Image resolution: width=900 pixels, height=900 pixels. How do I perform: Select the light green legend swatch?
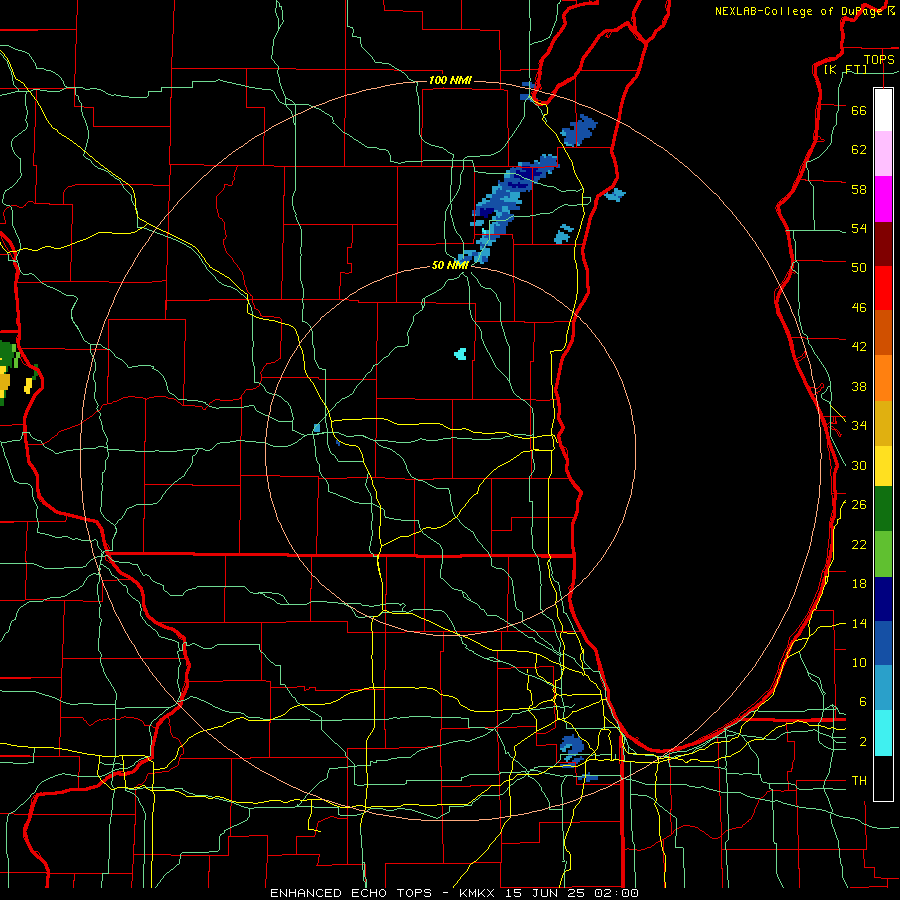pyautogui.click(x=883, y=554)
